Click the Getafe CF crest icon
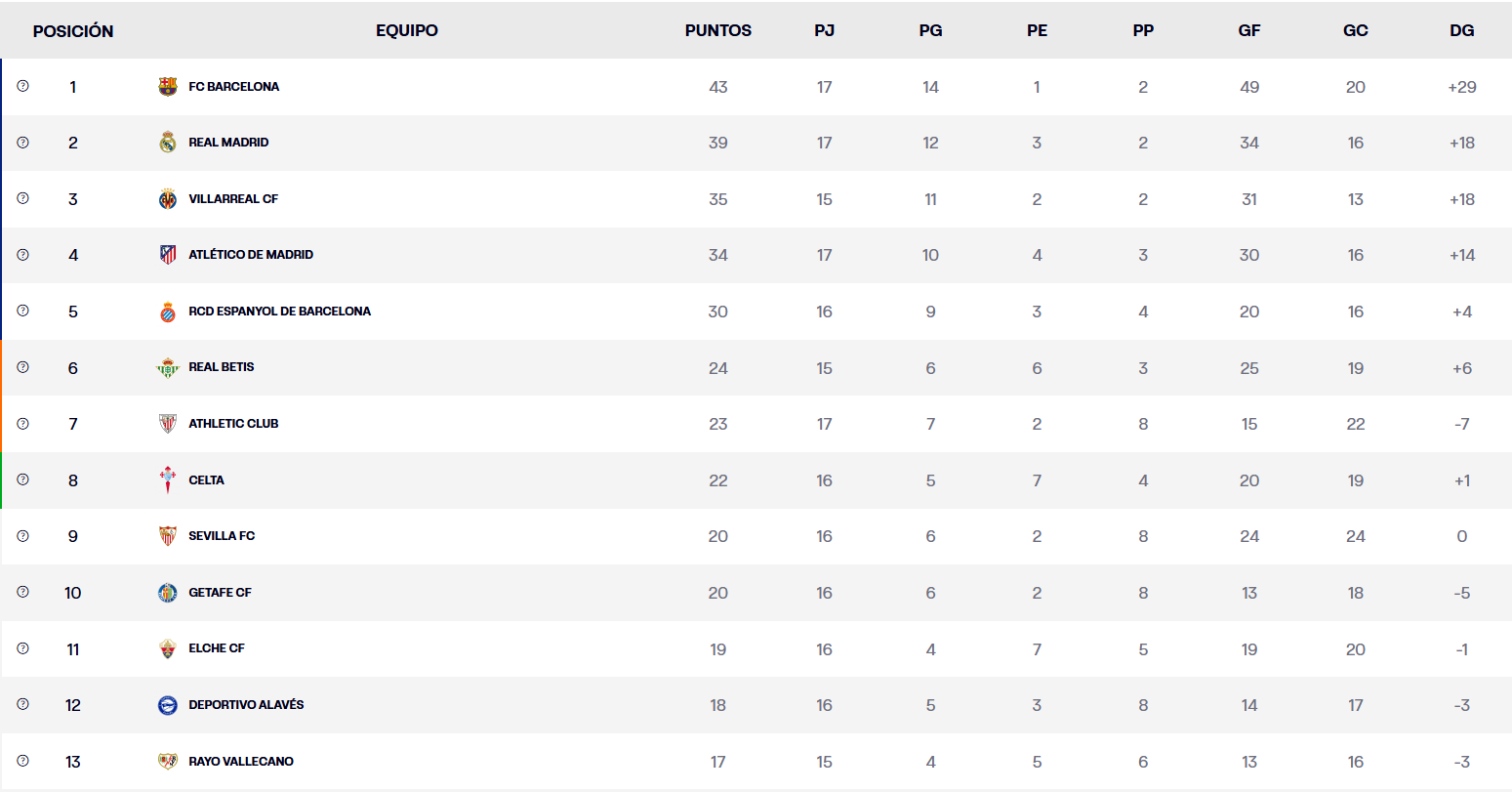 [168, 593]
